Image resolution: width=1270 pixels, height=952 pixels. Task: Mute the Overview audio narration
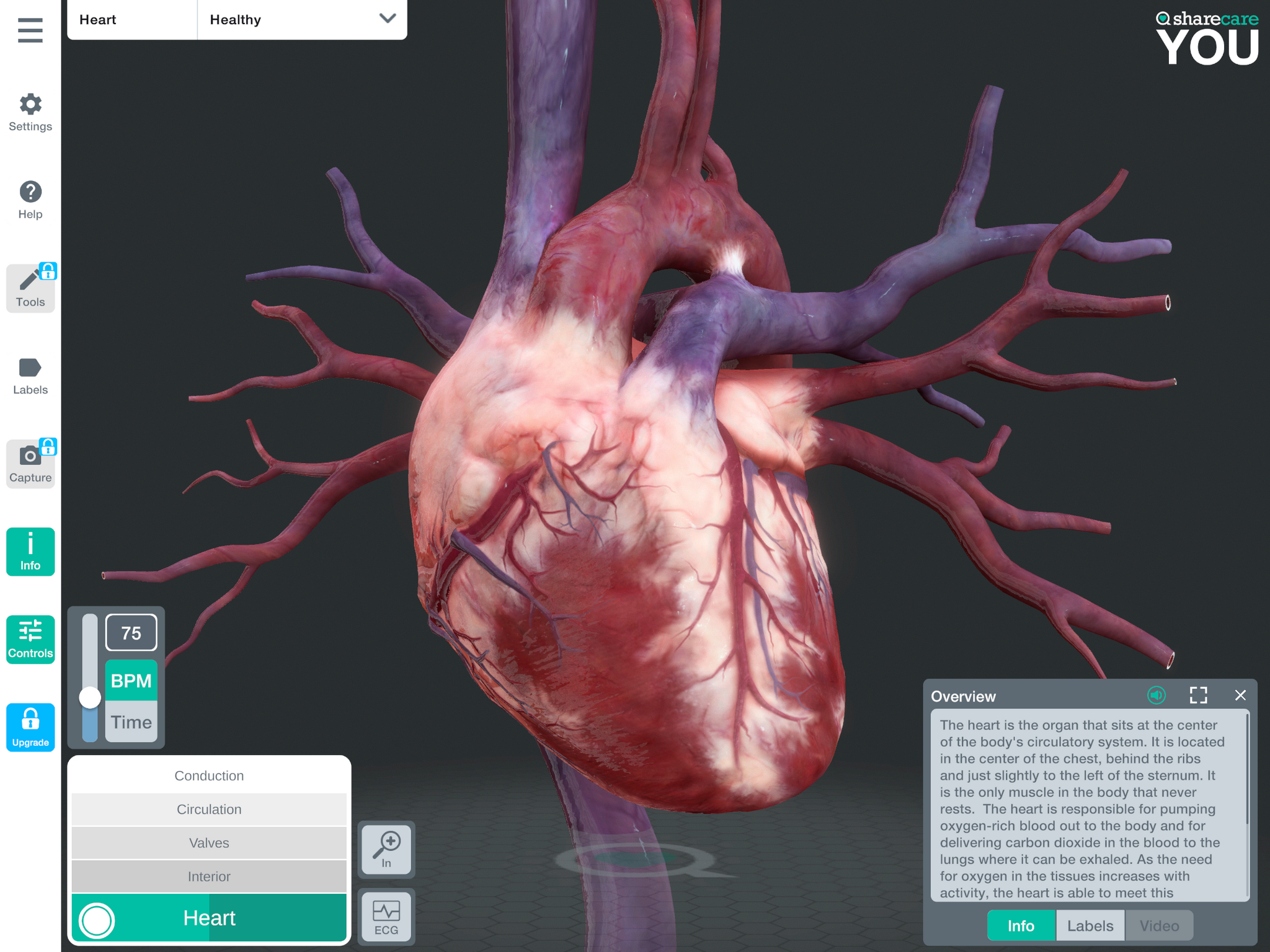(1156, 695)
